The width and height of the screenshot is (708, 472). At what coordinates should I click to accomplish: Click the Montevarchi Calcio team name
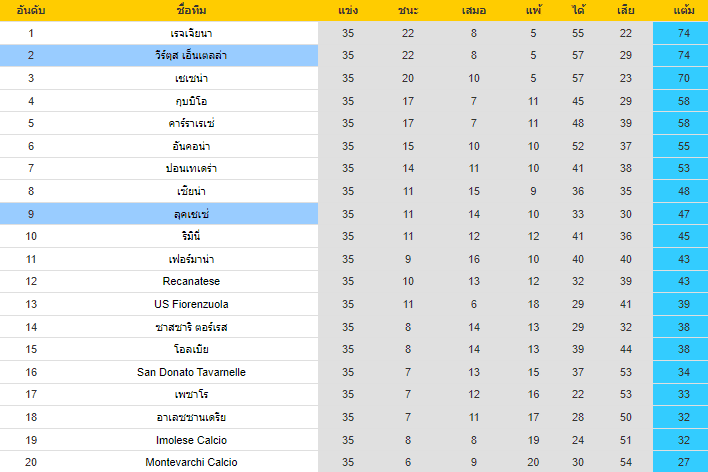click(x=191, y=462)
